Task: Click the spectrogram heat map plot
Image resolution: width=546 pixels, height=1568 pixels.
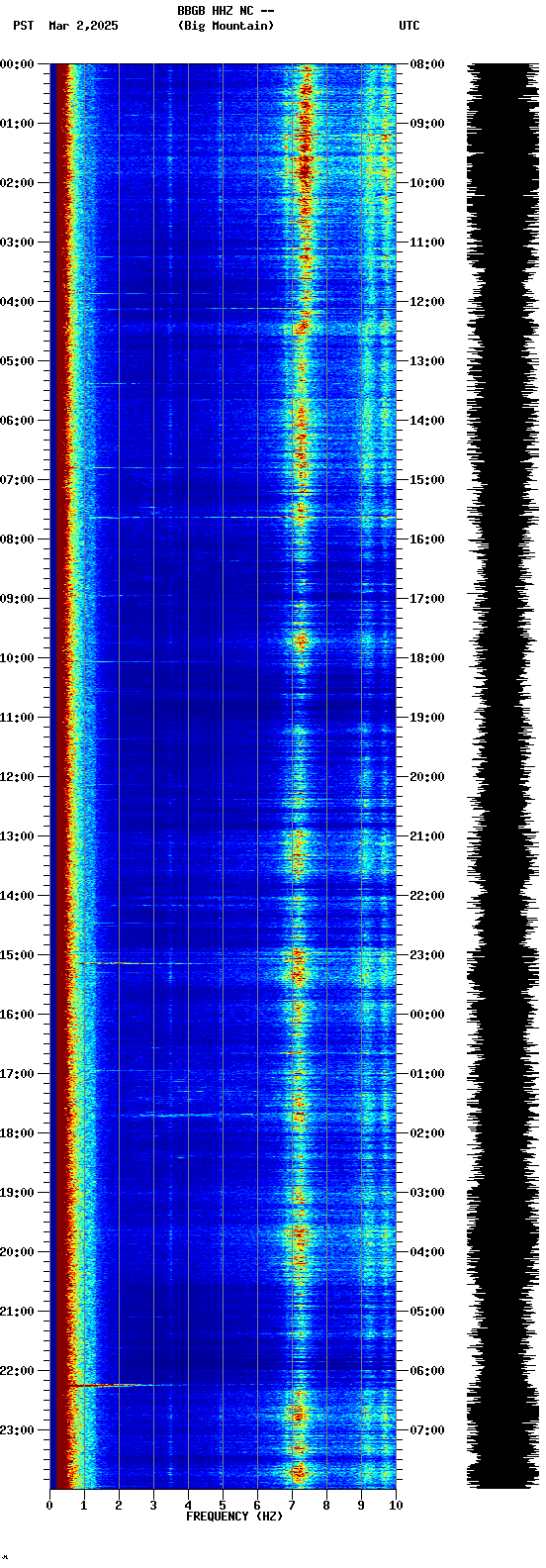Action: (x=223, y=776)
